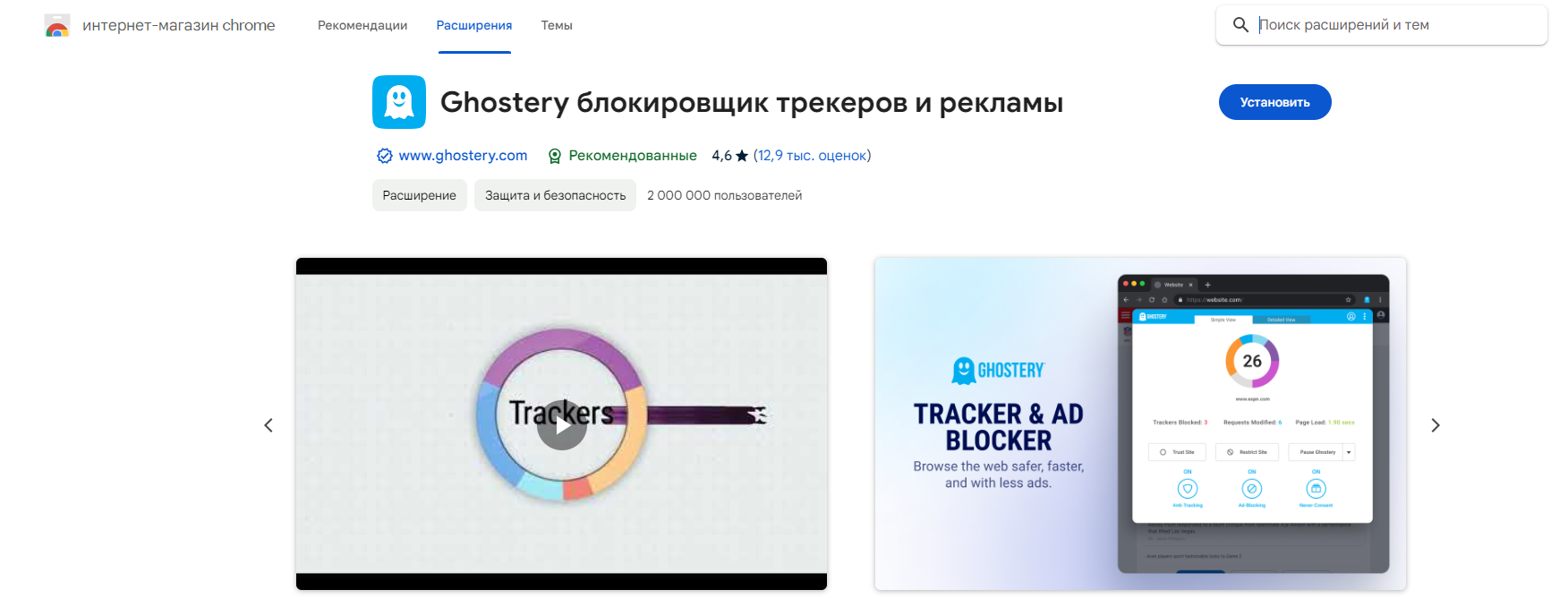Screen dimensions: 1568x607
Task: Click the rating star icon
Action: coord(742,156)
